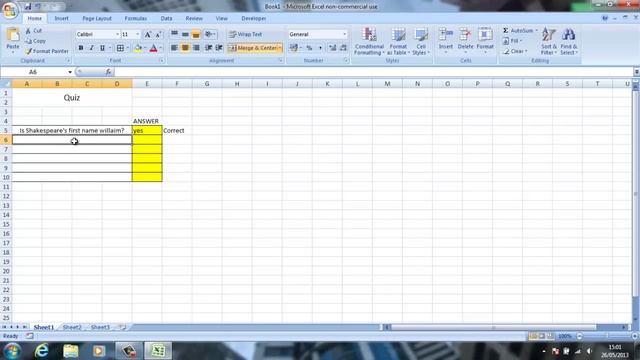This screenshot has height=360, width=640.
Task: Click the Format cells icon in Cells group
Action: tap(485, 35)
